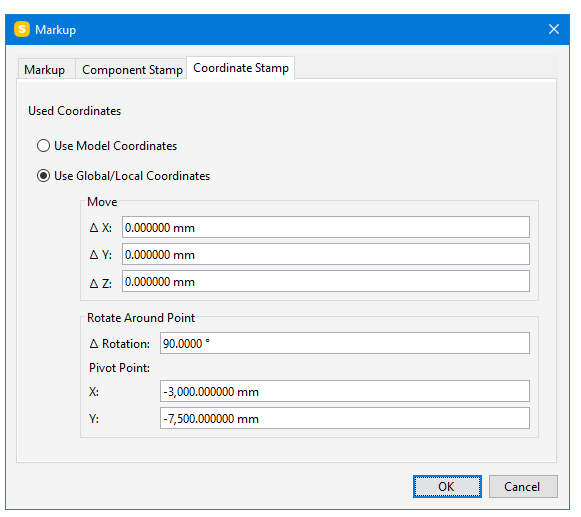Click the Move group label
The image size is (581, 517).
click(102, 202)
